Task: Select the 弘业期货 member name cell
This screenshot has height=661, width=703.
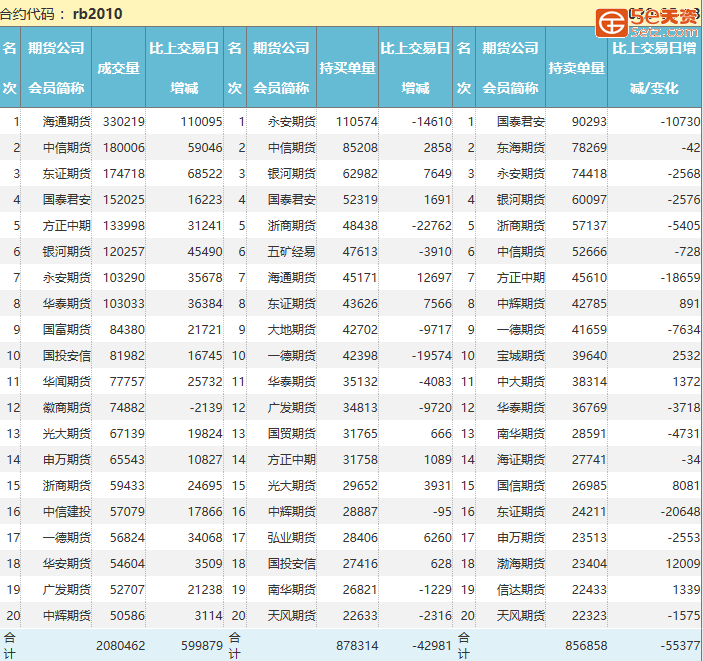Action: click(291, 537)
